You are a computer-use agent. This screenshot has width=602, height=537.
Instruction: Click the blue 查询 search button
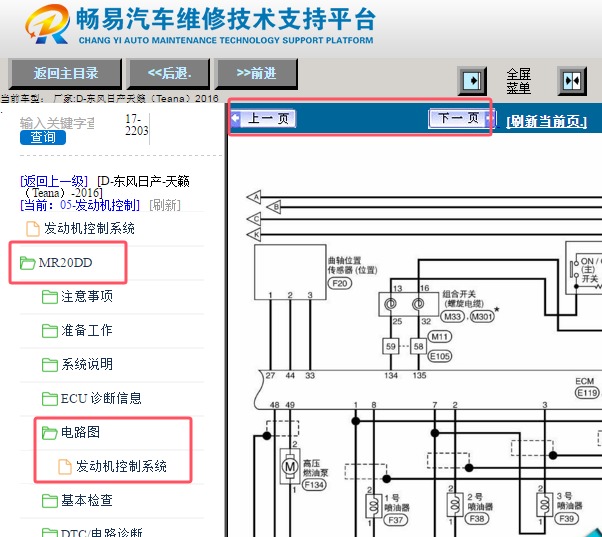43,137
